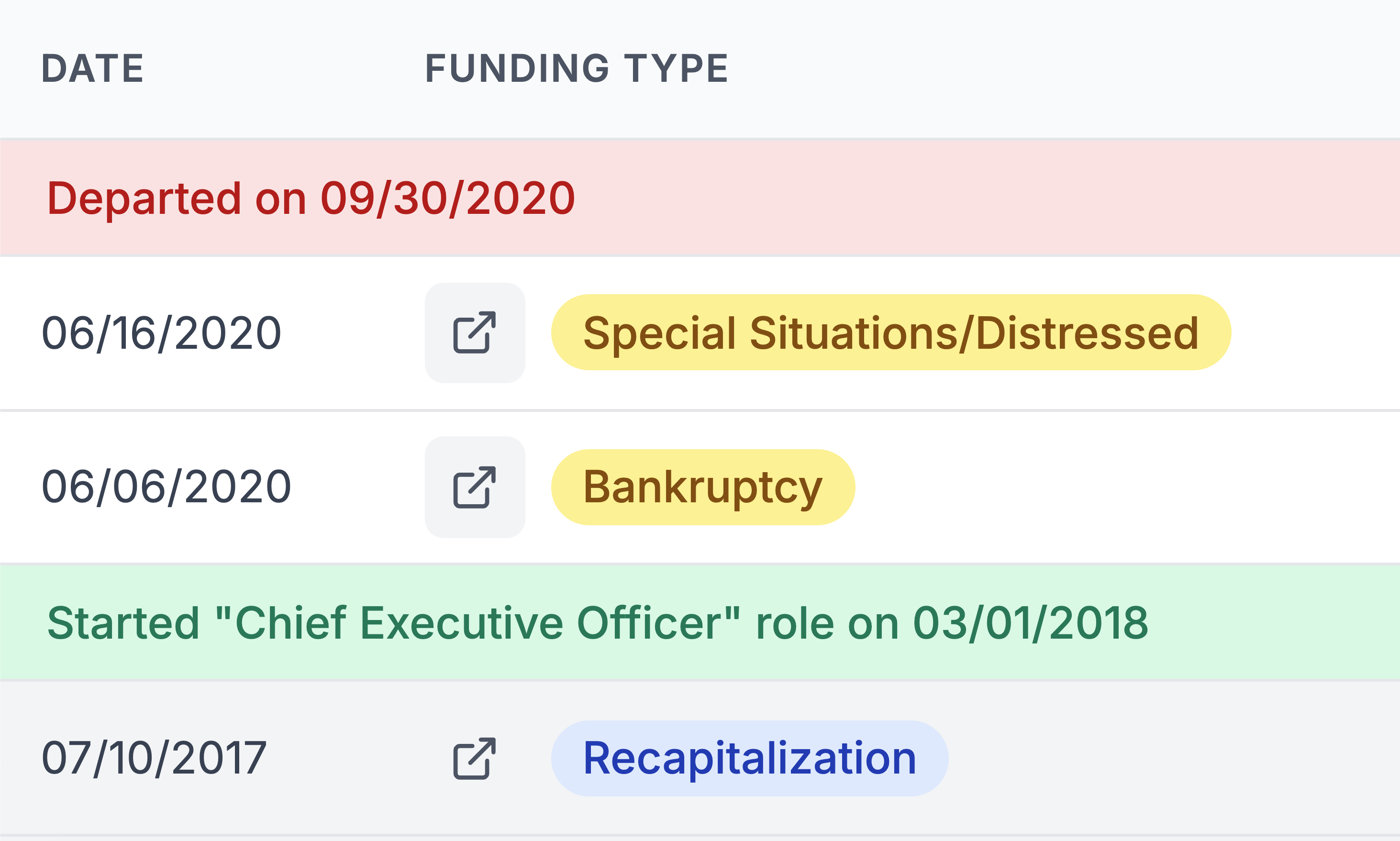This screenshot has height=841, width=1400.
Task: Click the 03/01/2018 role start date
Action: click(1031, 623)
